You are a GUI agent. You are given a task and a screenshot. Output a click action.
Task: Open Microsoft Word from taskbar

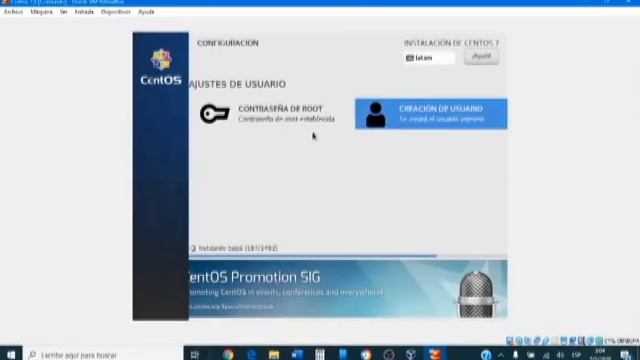[x=297, y=354]
